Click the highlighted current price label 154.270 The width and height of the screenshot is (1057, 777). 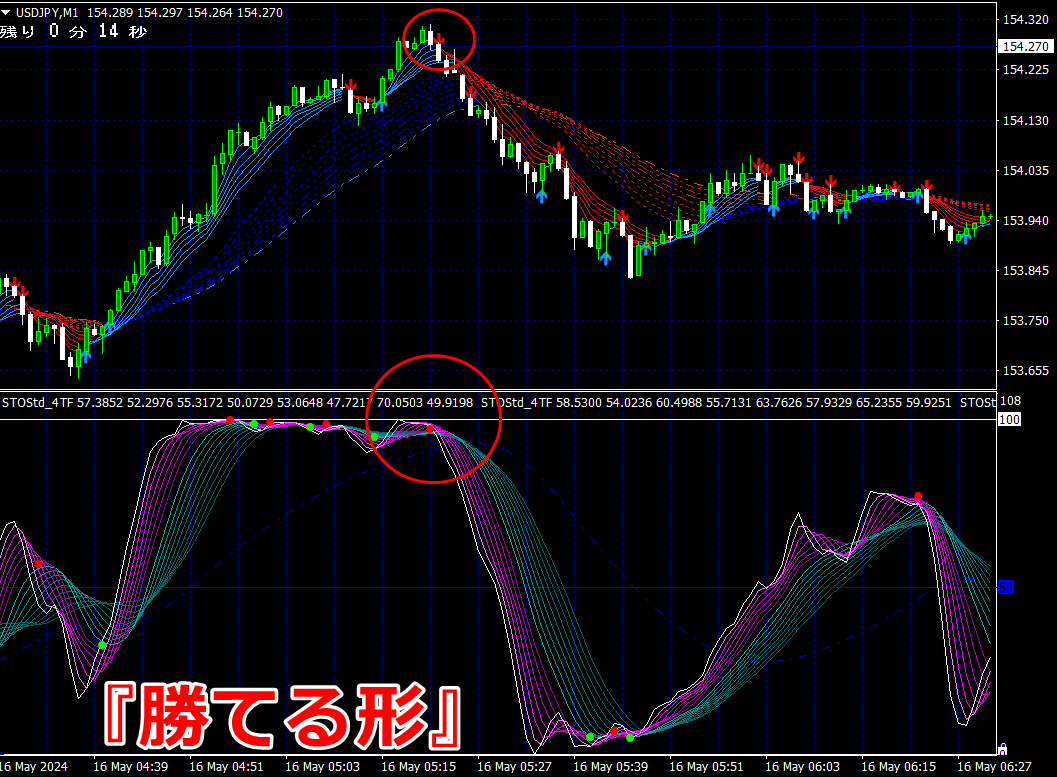(1025, 46)
